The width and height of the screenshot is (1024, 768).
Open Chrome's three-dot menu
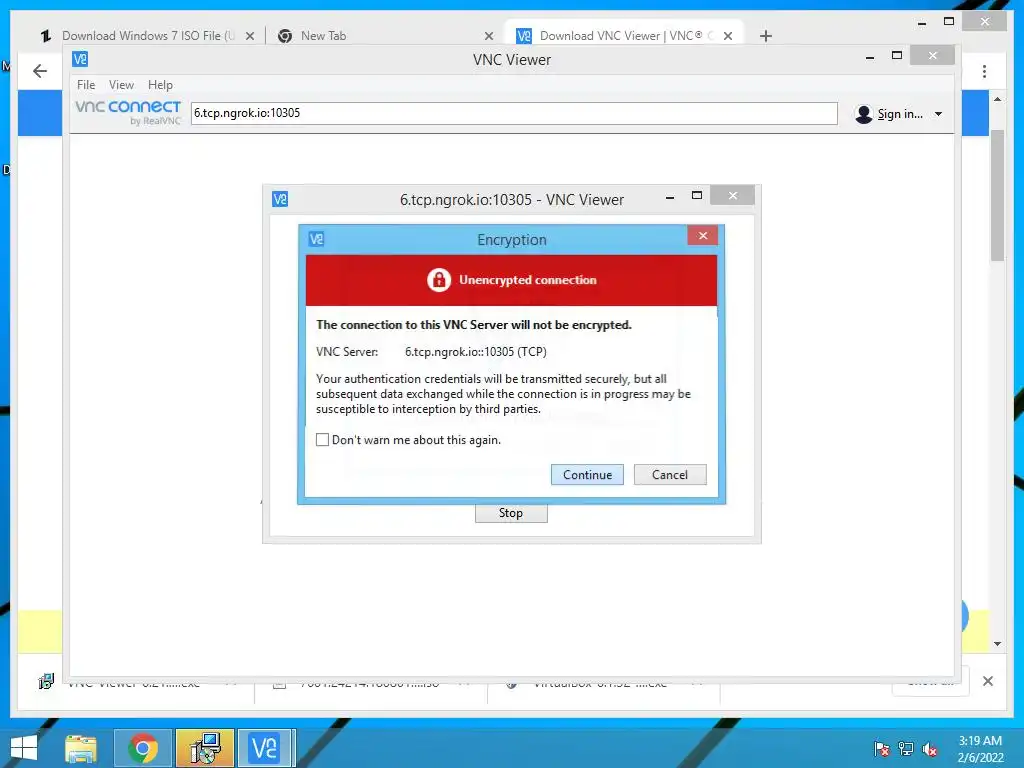(x=984, y=71)
